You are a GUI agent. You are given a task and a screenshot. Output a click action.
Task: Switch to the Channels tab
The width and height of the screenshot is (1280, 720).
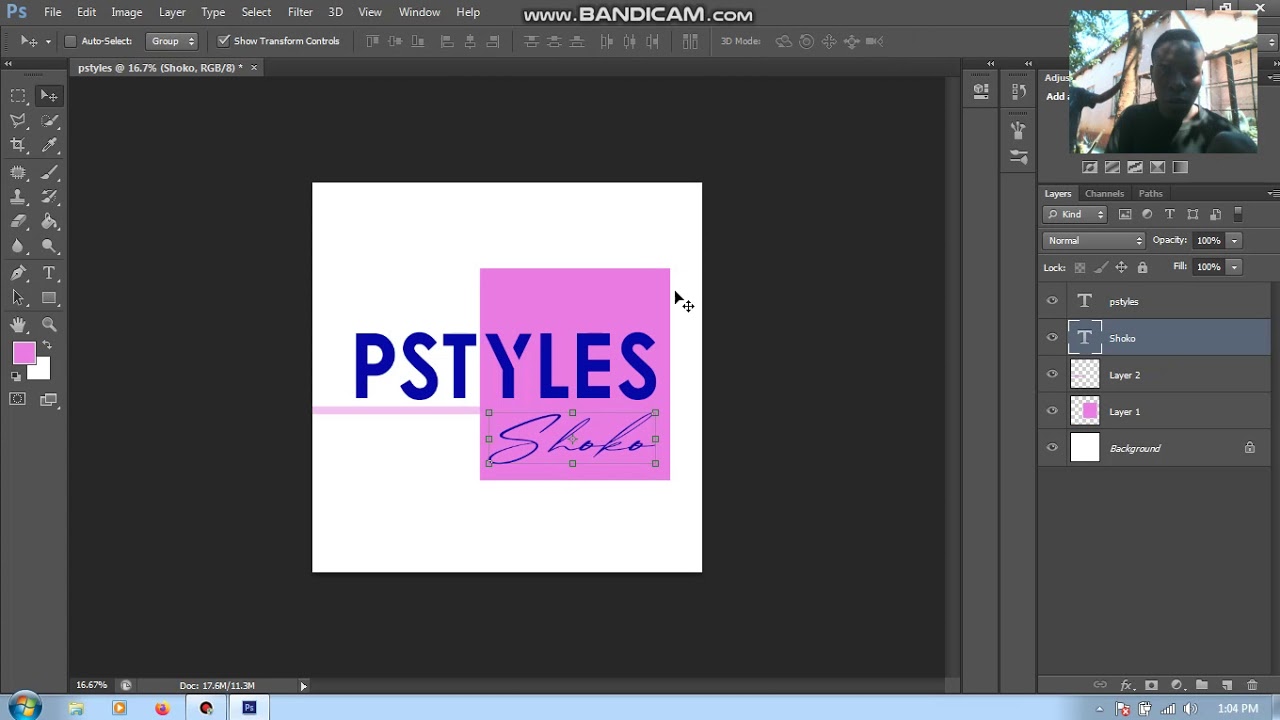(1104, 193)
